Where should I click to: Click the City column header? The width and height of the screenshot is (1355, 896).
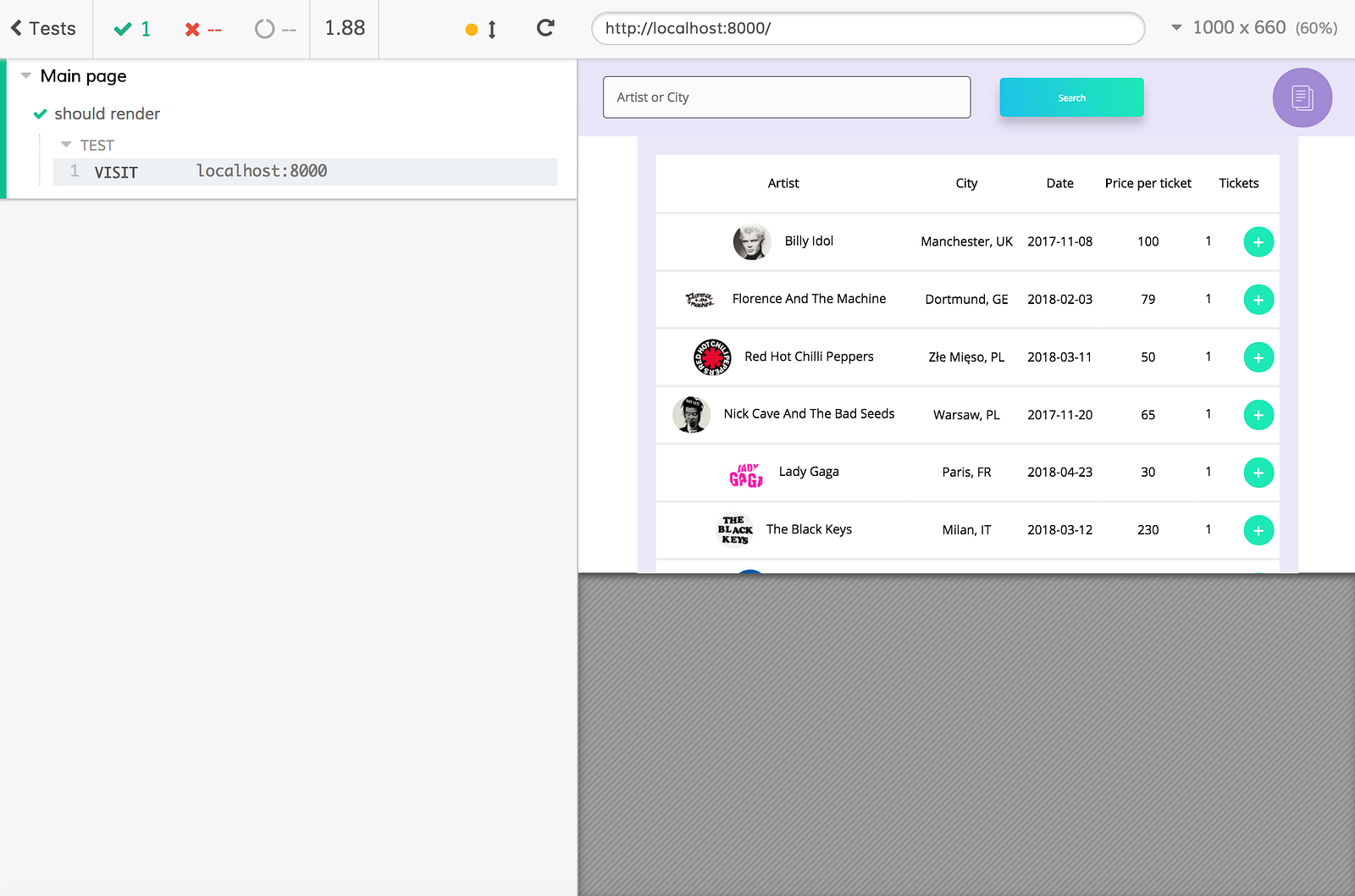[x=966, y=183]
